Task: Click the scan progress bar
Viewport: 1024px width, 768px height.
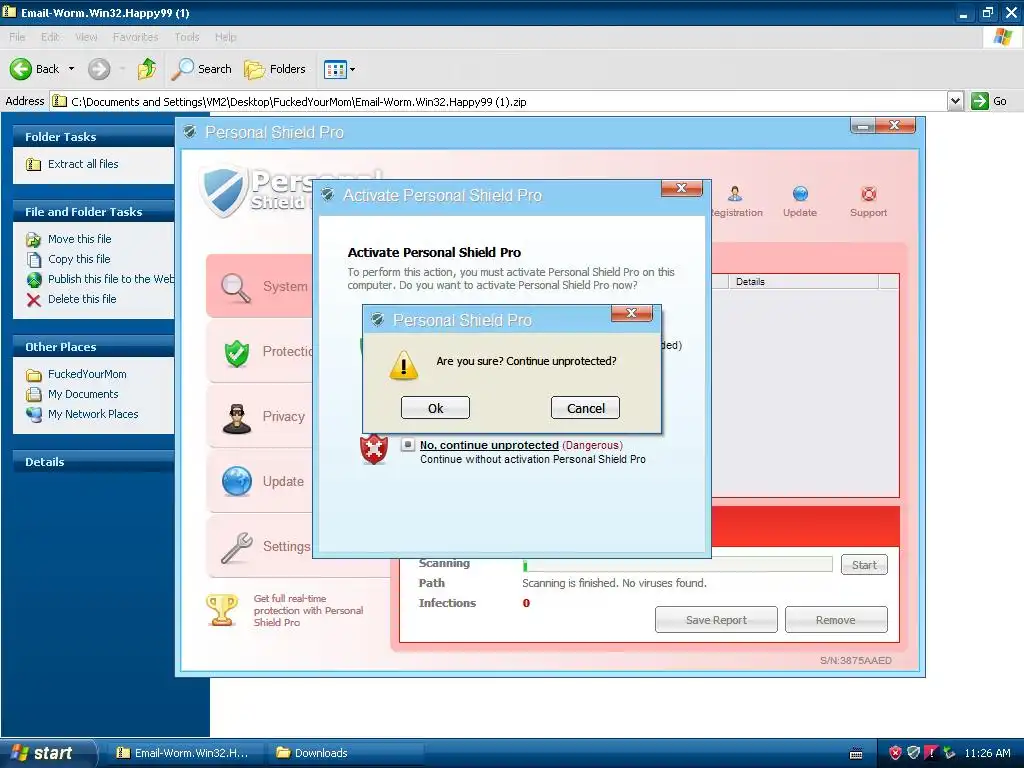Action: 677,565
